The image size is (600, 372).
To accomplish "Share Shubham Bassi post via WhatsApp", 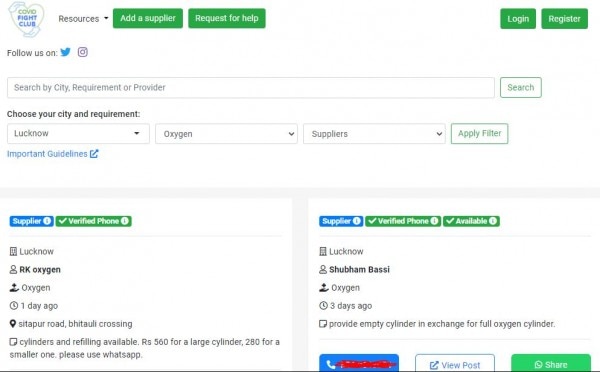I will point(551,363).
